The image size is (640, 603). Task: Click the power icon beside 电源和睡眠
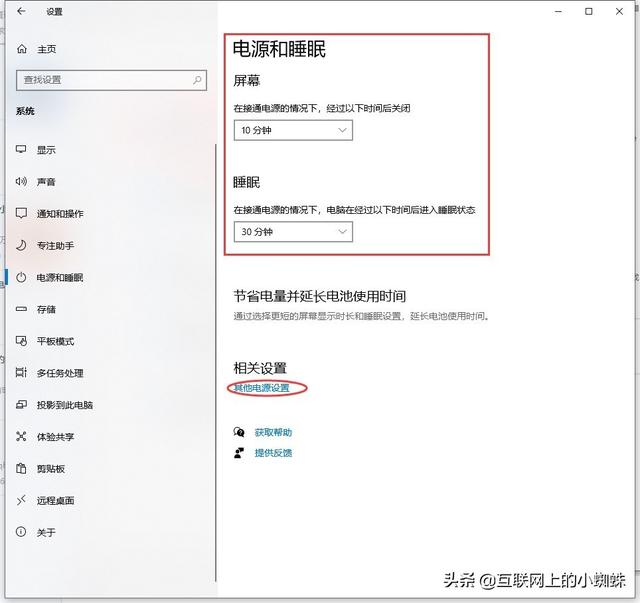pyautogui.click(x=21, y=278)
